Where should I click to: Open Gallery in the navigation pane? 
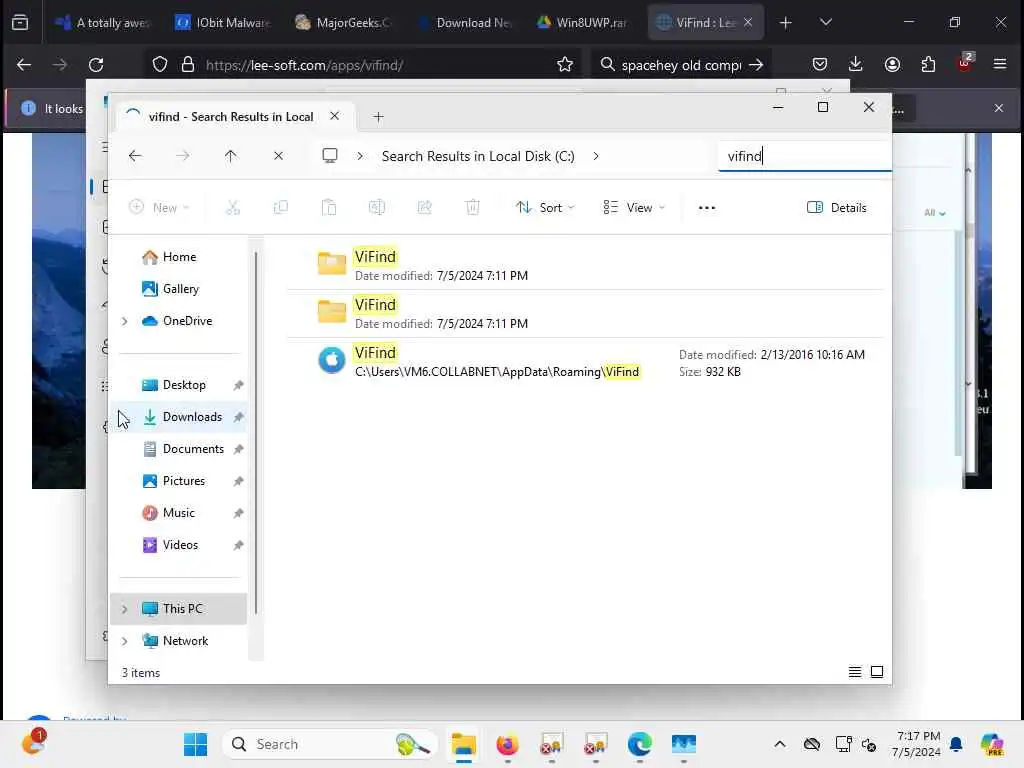pyautogui.click(x=180, y=289)
